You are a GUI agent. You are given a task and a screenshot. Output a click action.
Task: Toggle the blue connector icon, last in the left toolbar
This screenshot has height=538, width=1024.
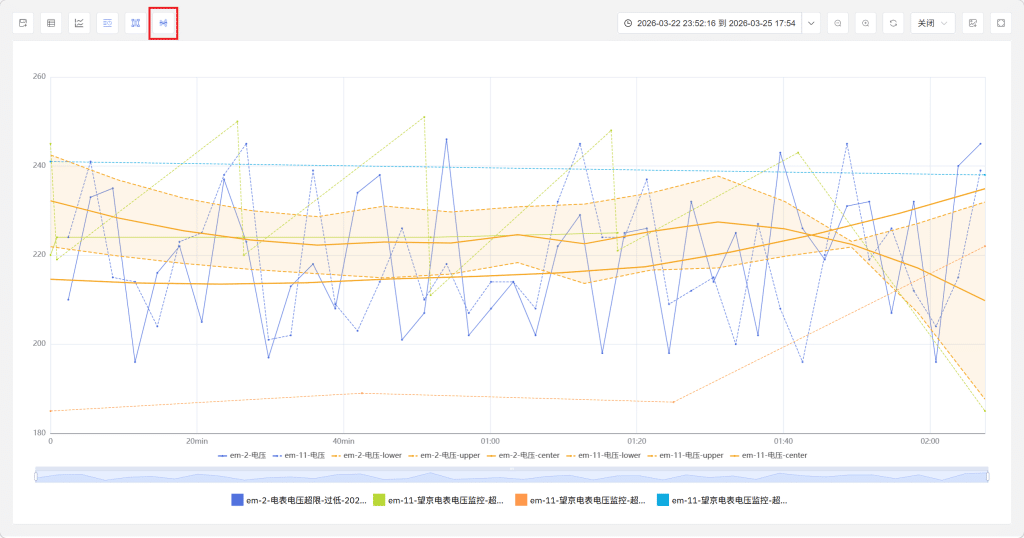[163, 23]
